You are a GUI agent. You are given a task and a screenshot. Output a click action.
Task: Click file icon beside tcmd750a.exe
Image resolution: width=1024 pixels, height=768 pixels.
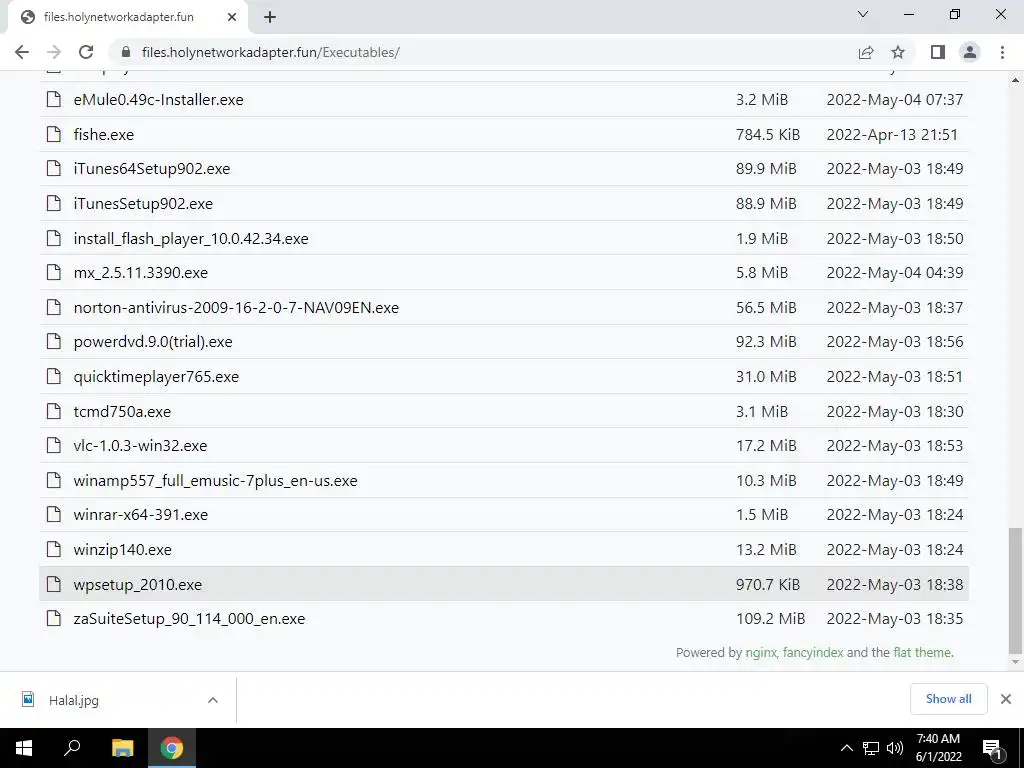[x=54, y=411]
